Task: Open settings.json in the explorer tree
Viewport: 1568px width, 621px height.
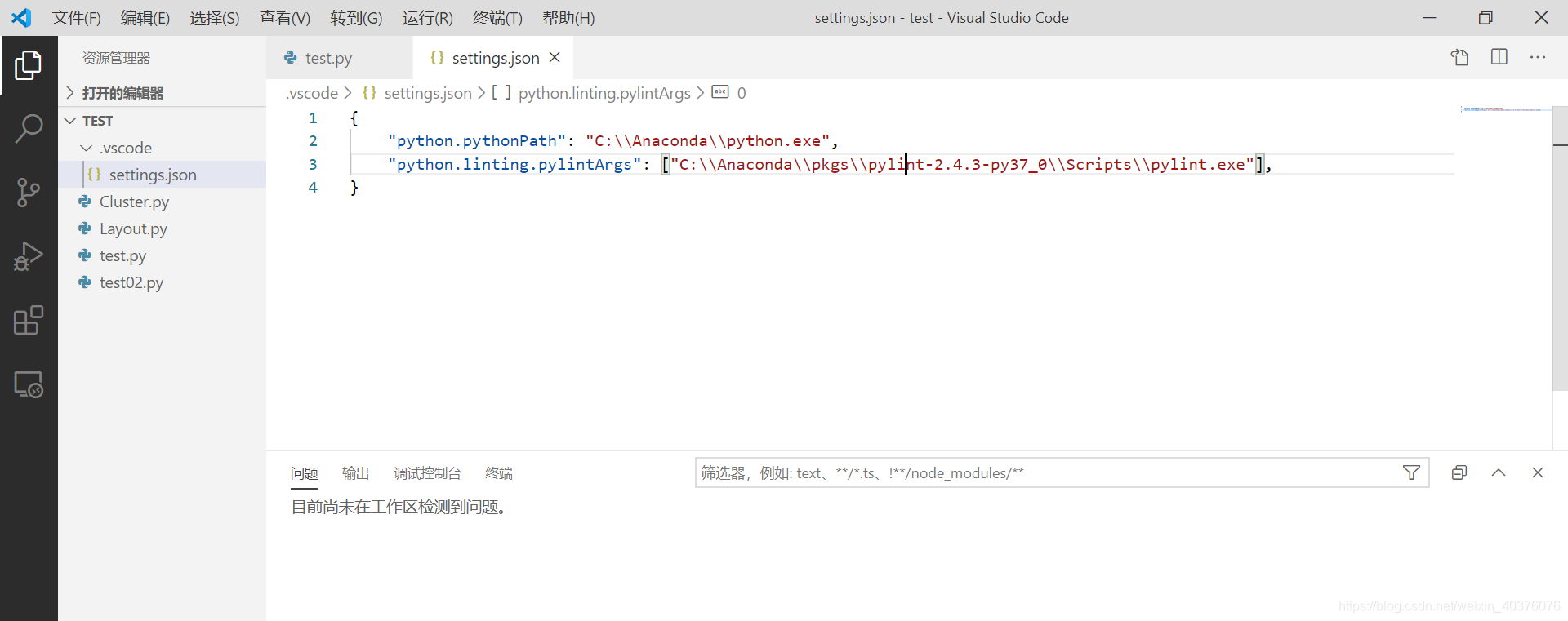Action: [162, 175]
